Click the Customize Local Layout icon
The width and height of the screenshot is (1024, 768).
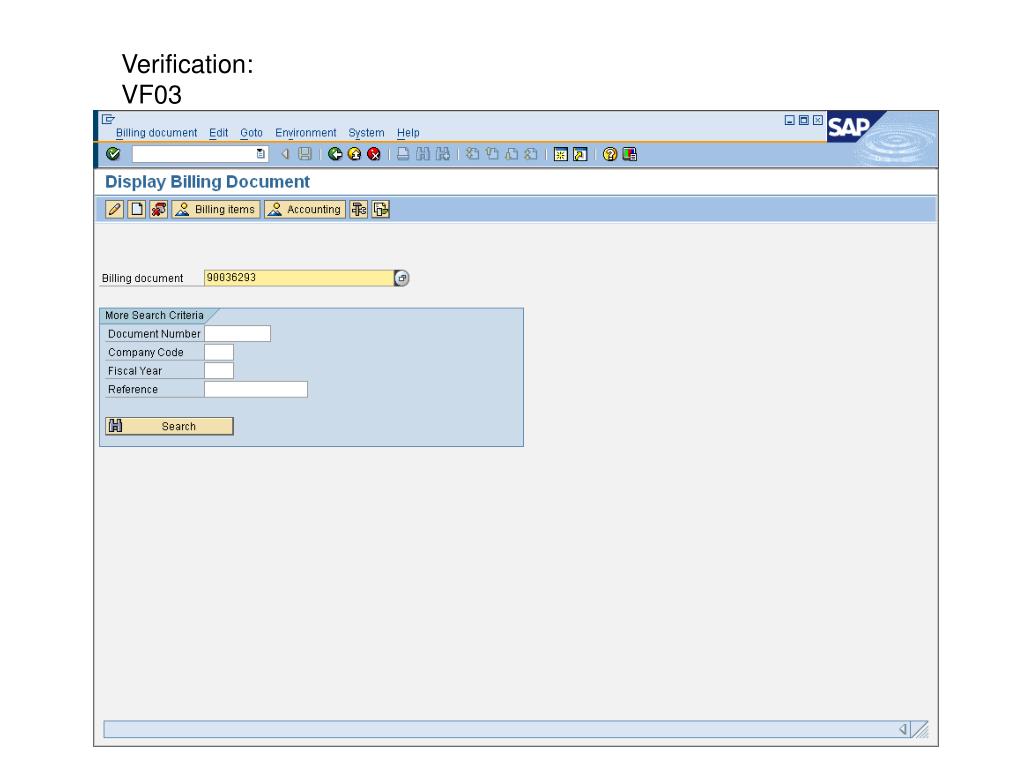[630, 154]
